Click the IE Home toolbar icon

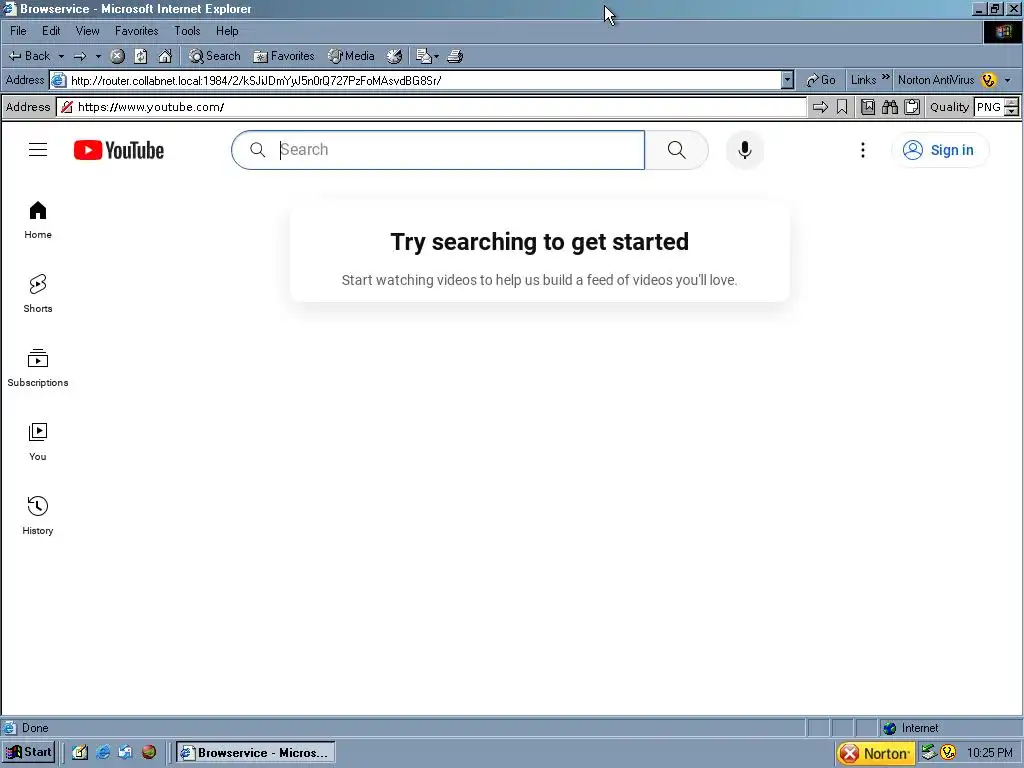point(165,56)
